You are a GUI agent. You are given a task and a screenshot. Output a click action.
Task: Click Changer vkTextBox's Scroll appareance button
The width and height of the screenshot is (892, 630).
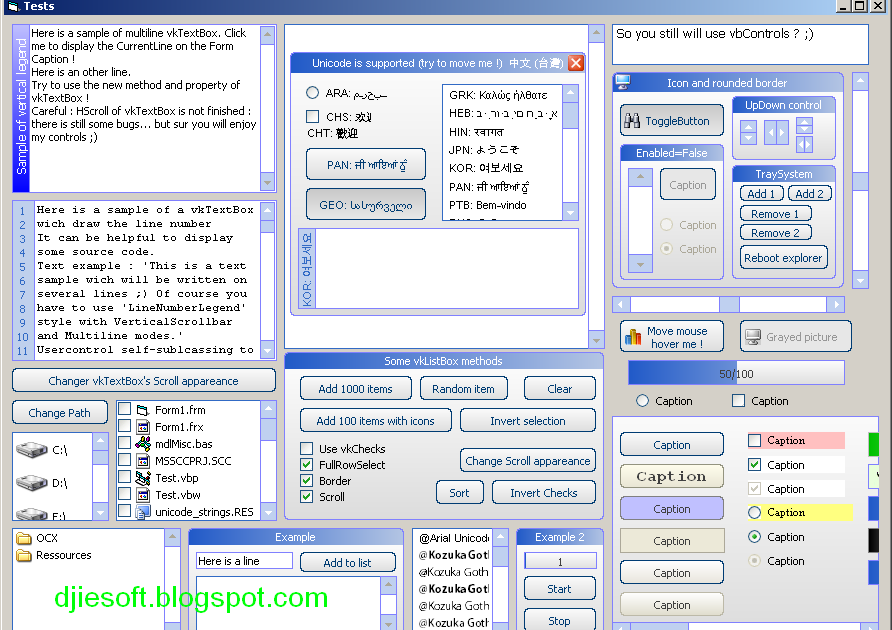[143, 381]
